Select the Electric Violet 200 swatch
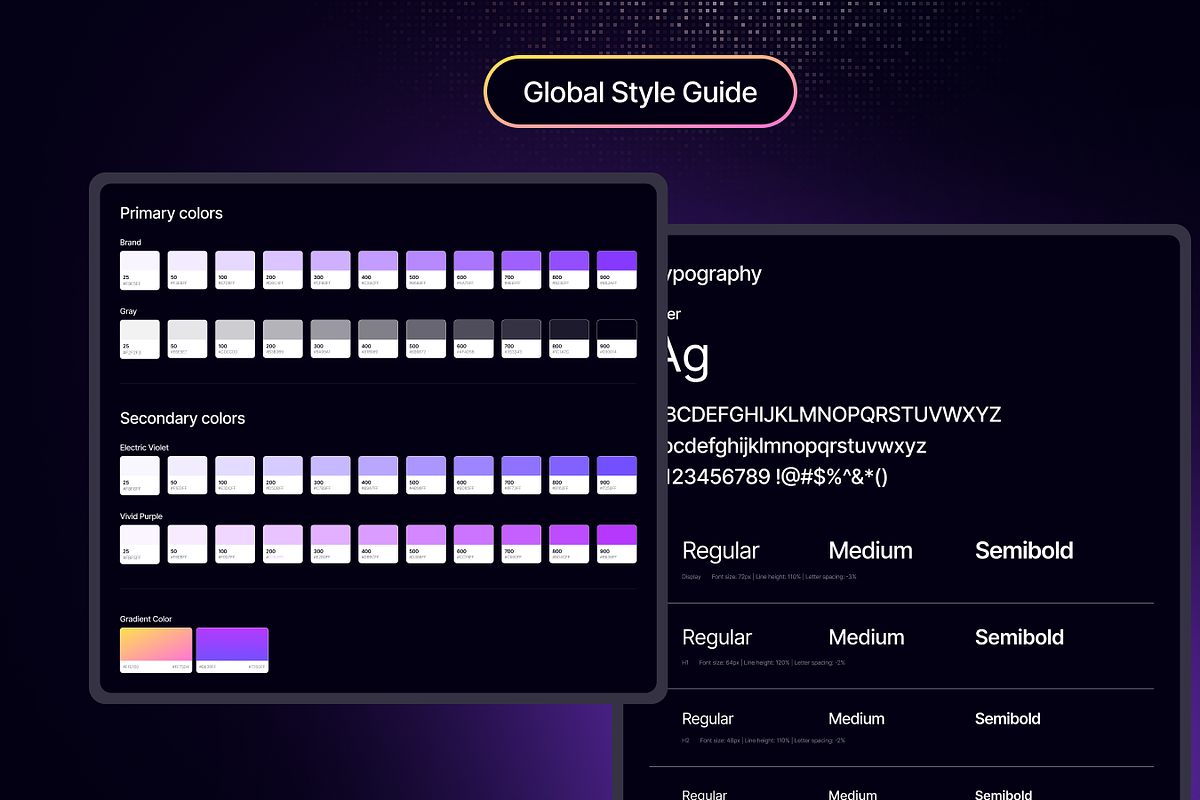The height and width of the screenshot is (800, 1200). [x=283, y=475]
